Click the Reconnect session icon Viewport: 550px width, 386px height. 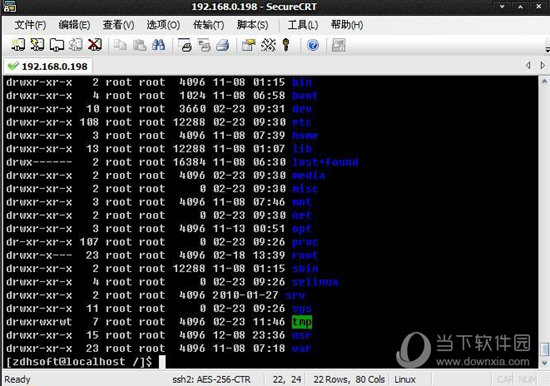(75, 45)
